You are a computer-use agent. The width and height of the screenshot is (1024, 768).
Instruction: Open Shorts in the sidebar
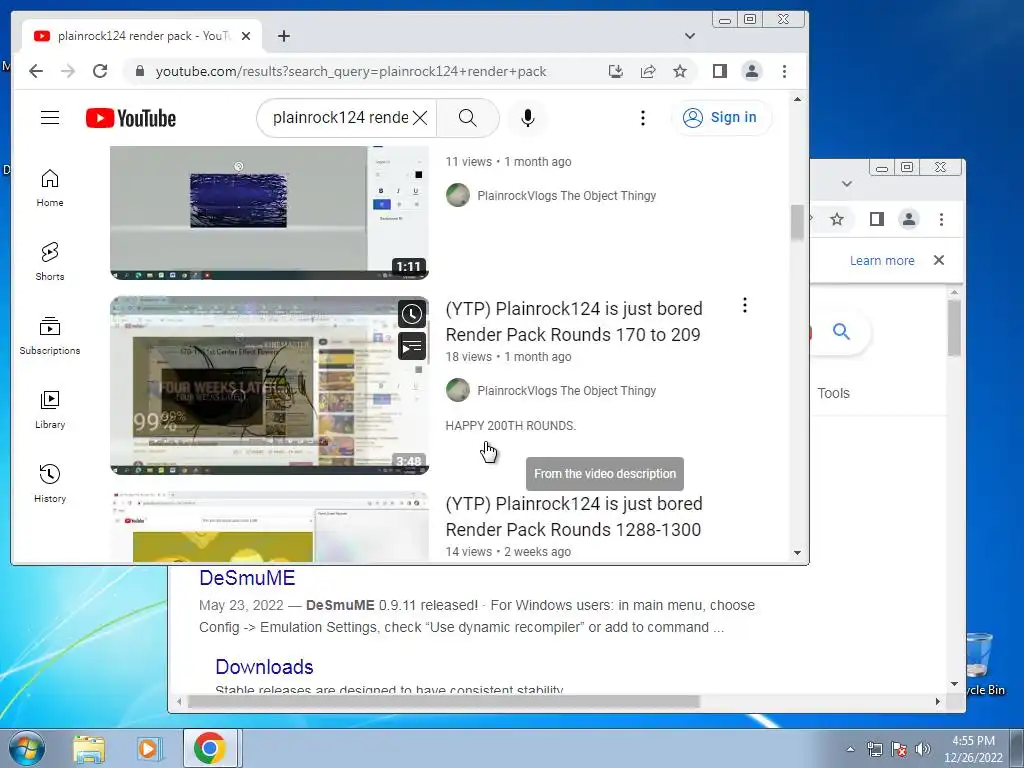click(50, 261)
